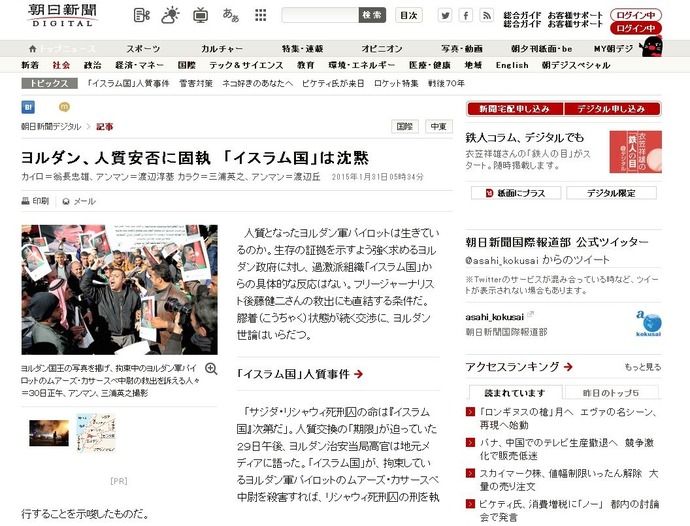Click the 新聞宅配申し込み button
Image resolution: width=690 pixels, height=526 pixels.
[515, 109]
